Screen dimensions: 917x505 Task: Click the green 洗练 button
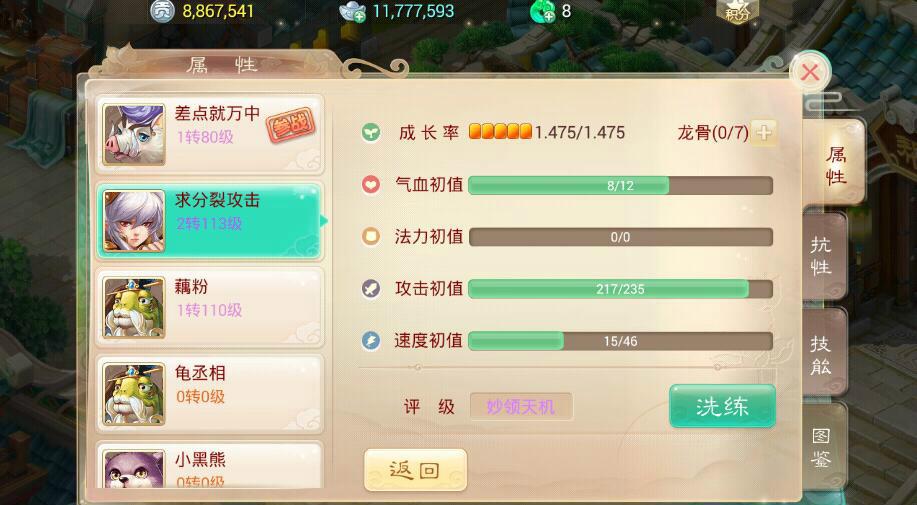point(722,406)
